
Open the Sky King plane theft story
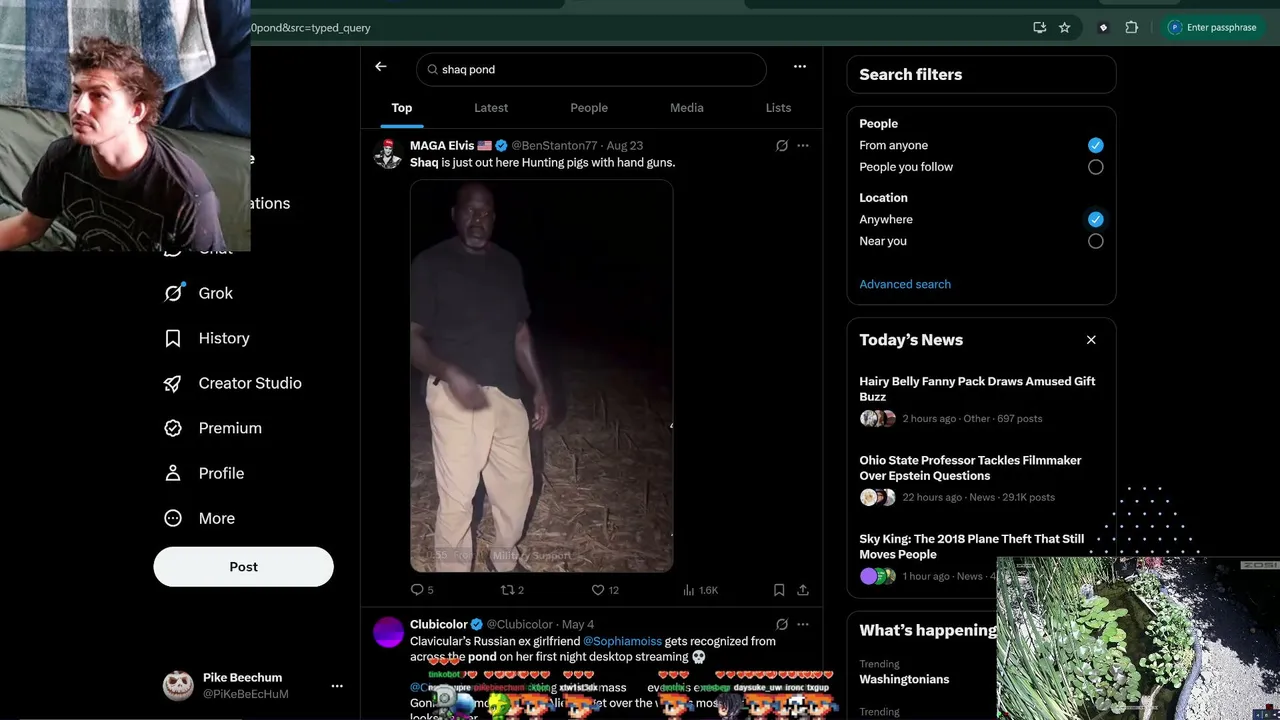(980, 556)
